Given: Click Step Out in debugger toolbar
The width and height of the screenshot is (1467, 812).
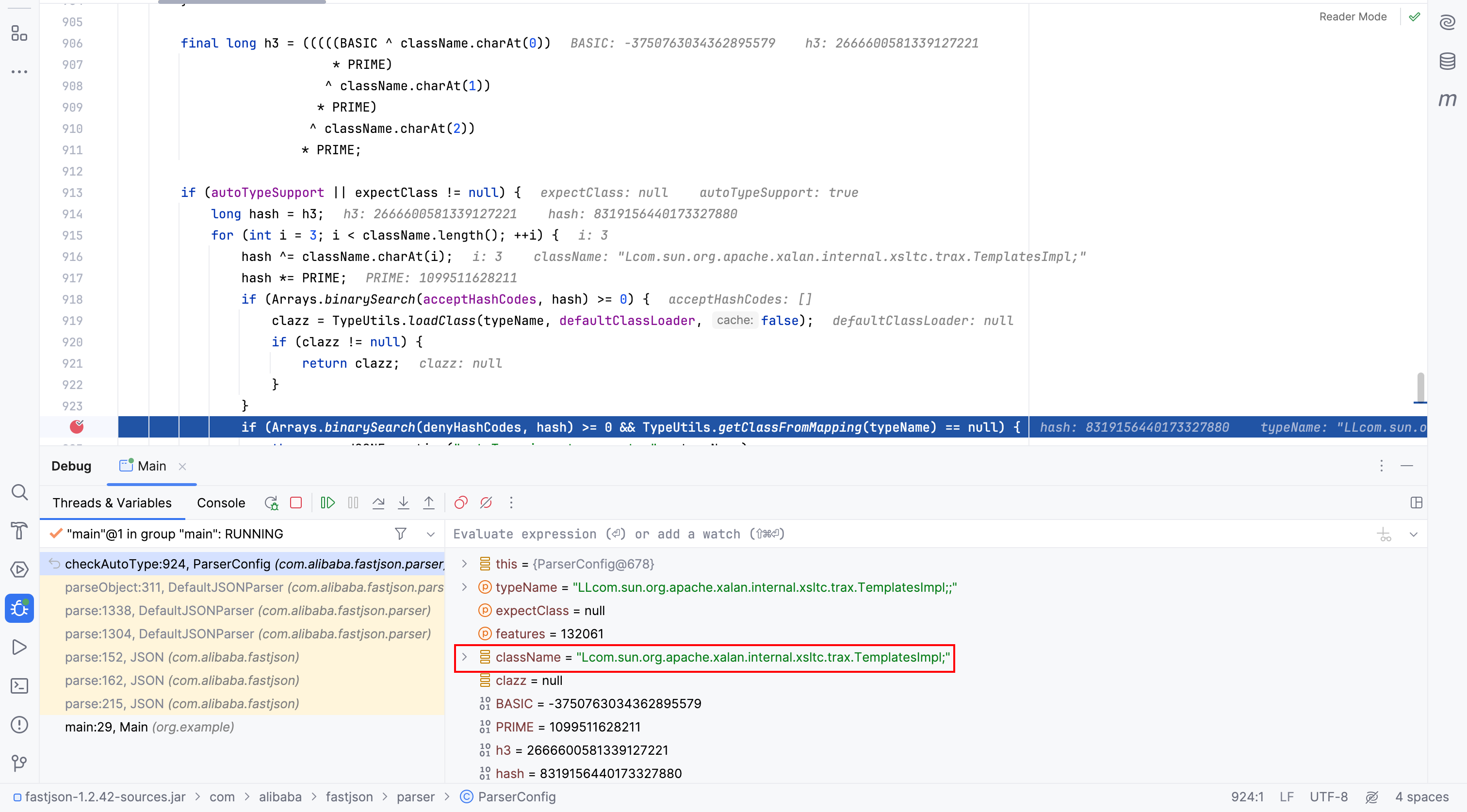Looking at the screenshot, I should click(x=429, y=503).
